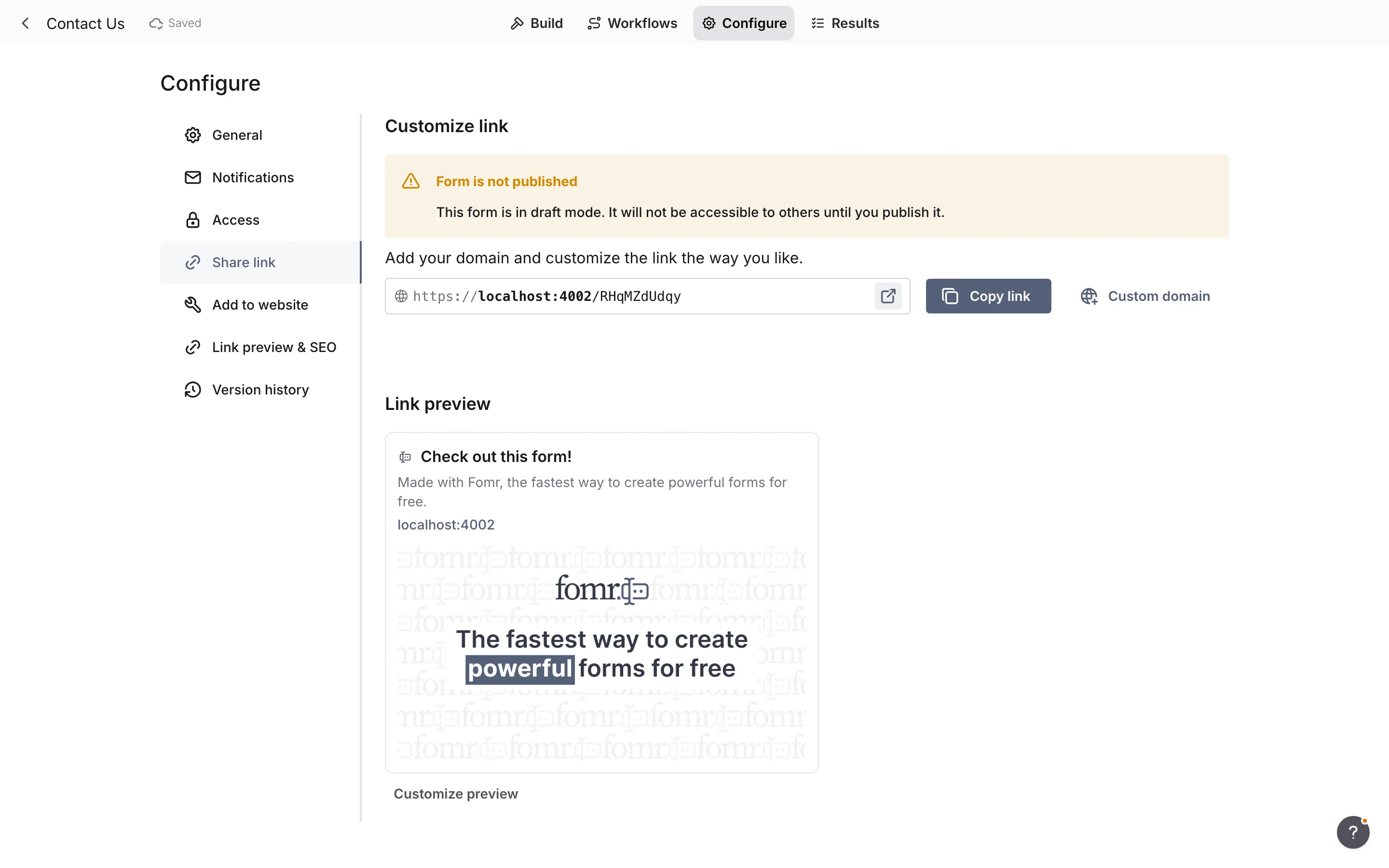This screenshot has width=1389, height=868.
Task: Click the link preview card image
Action: tap(601, 654)
